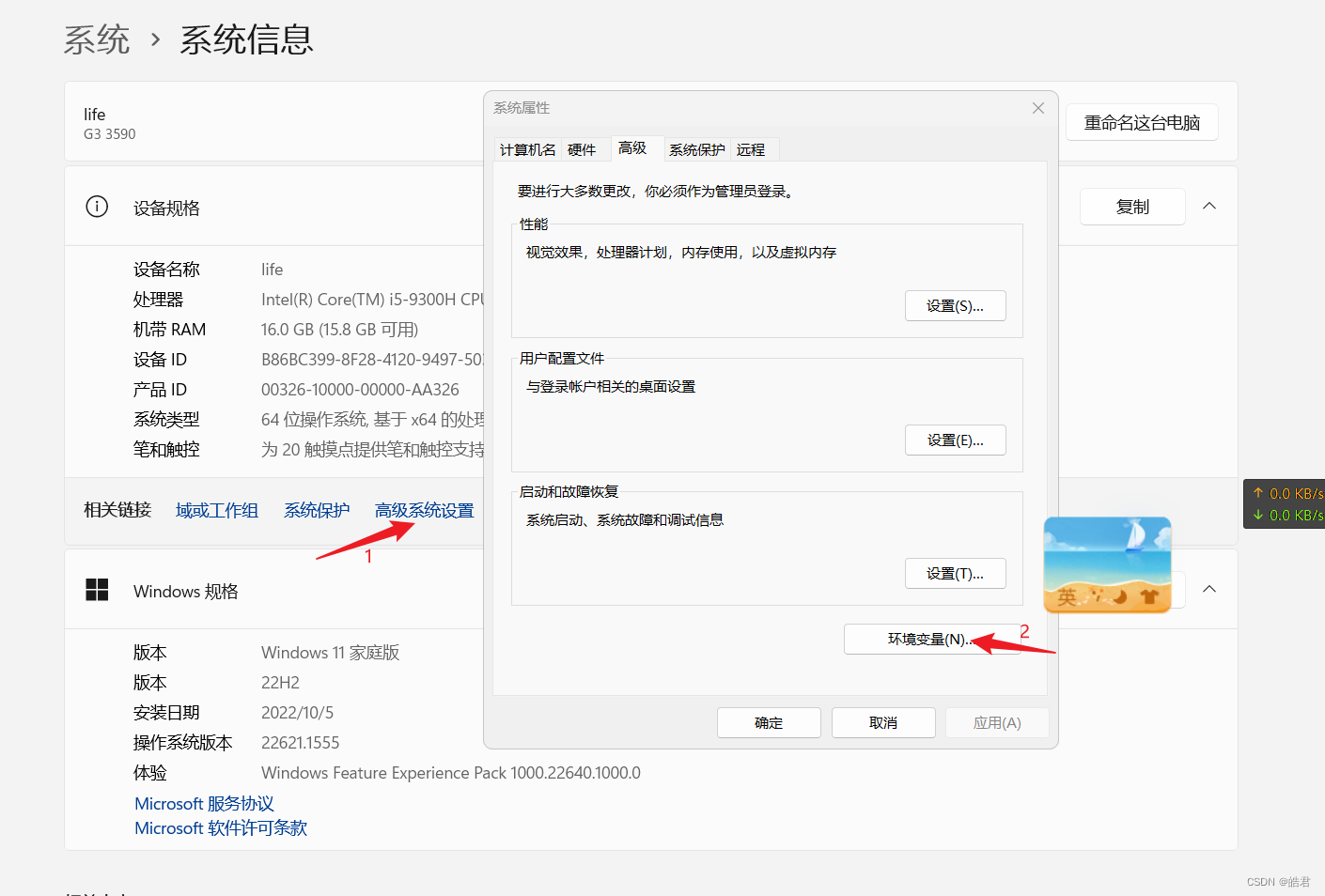Click the Windows 规格 section header

click(x=186, y=592)
